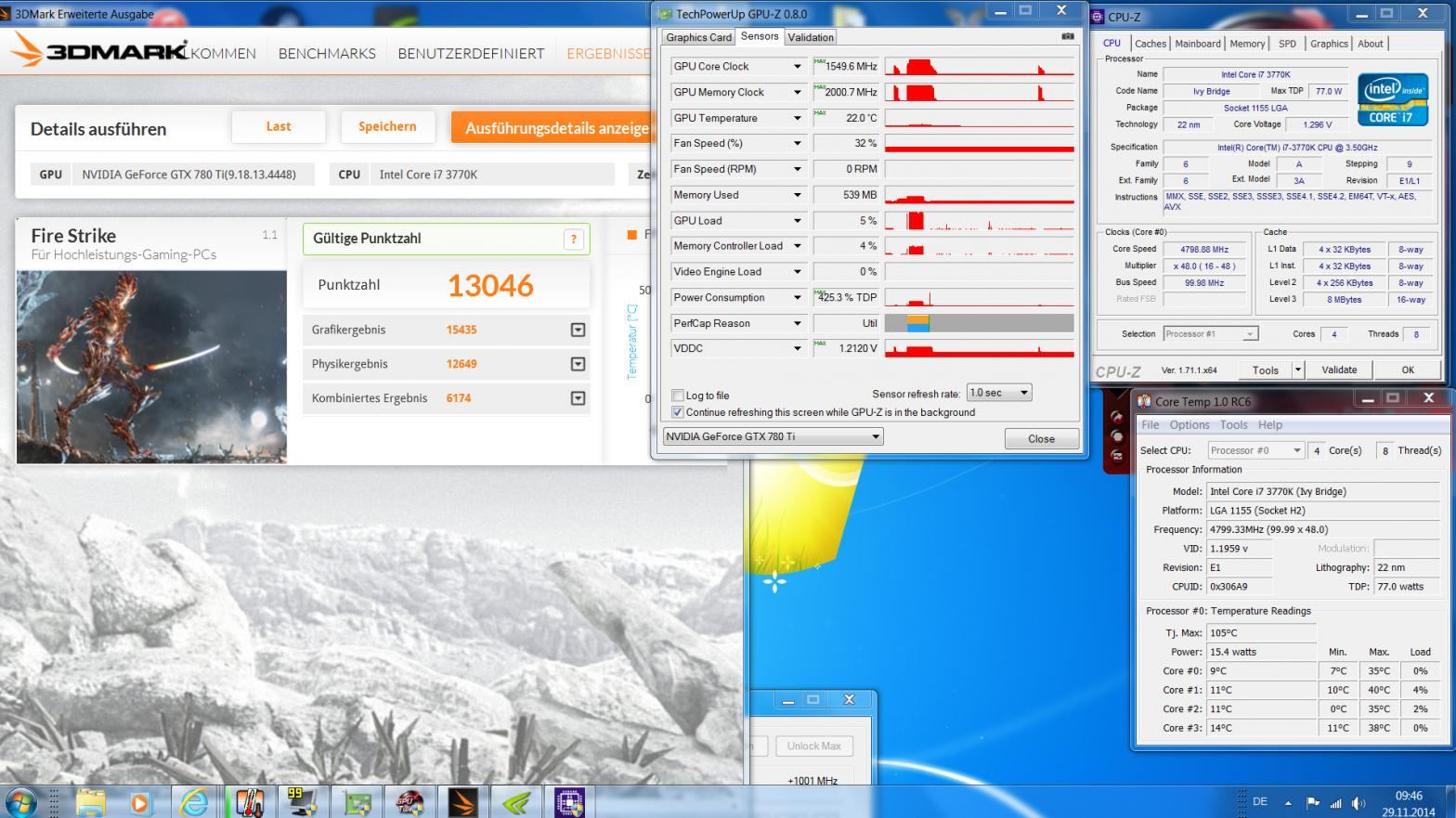Expand the Physikergebnis details
1456x818 pixels.
pos(578,364)
